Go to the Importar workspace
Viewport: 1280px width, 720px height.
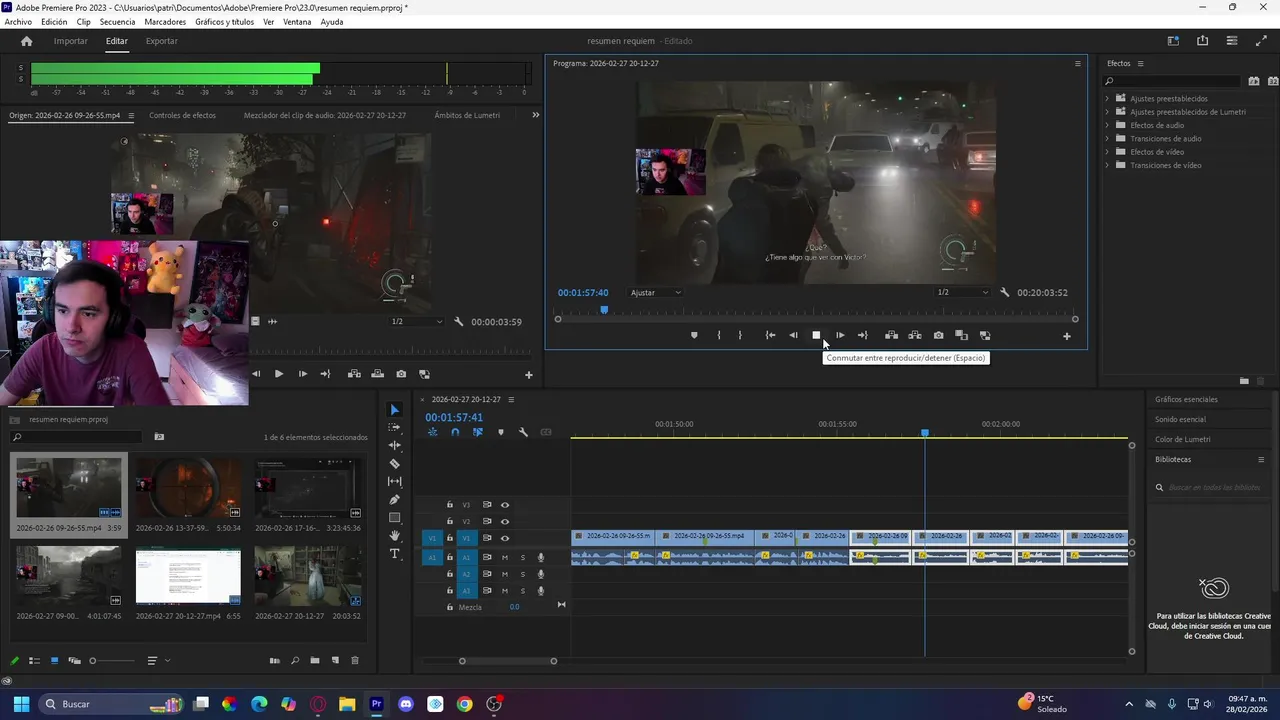[71, 41]
